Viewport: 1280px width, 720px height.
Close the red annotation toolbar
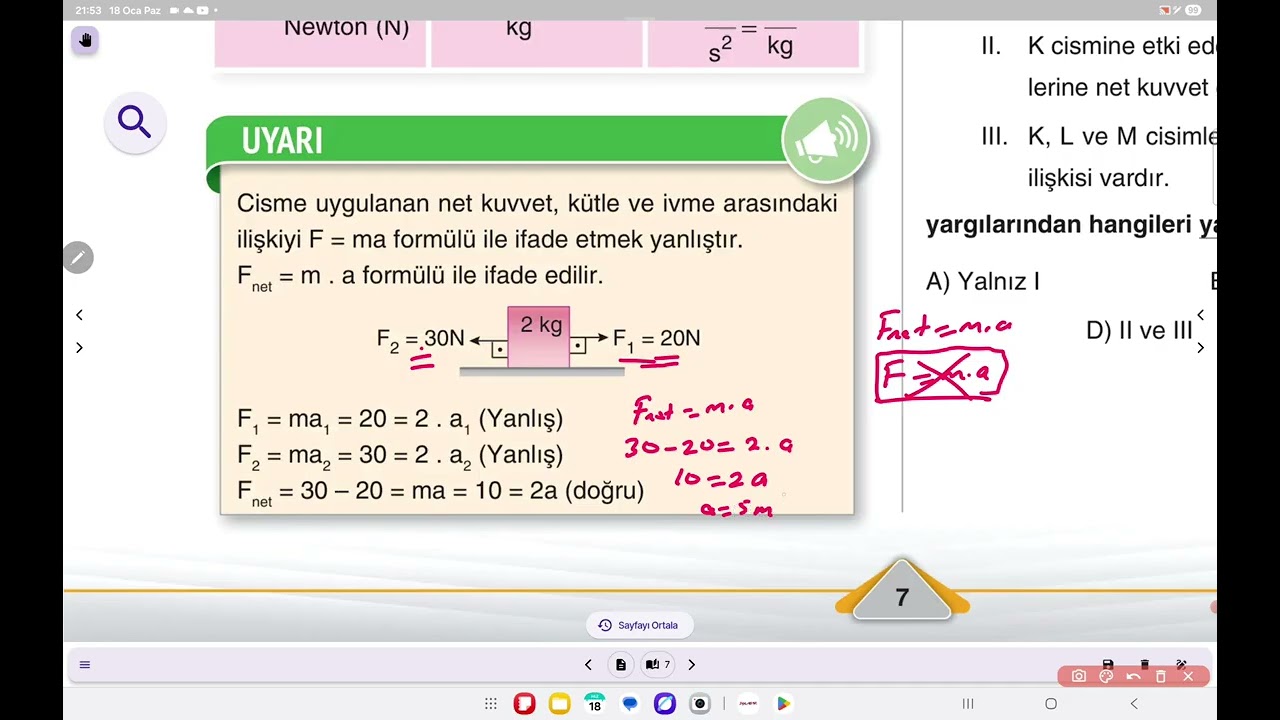click(1188, 676)
